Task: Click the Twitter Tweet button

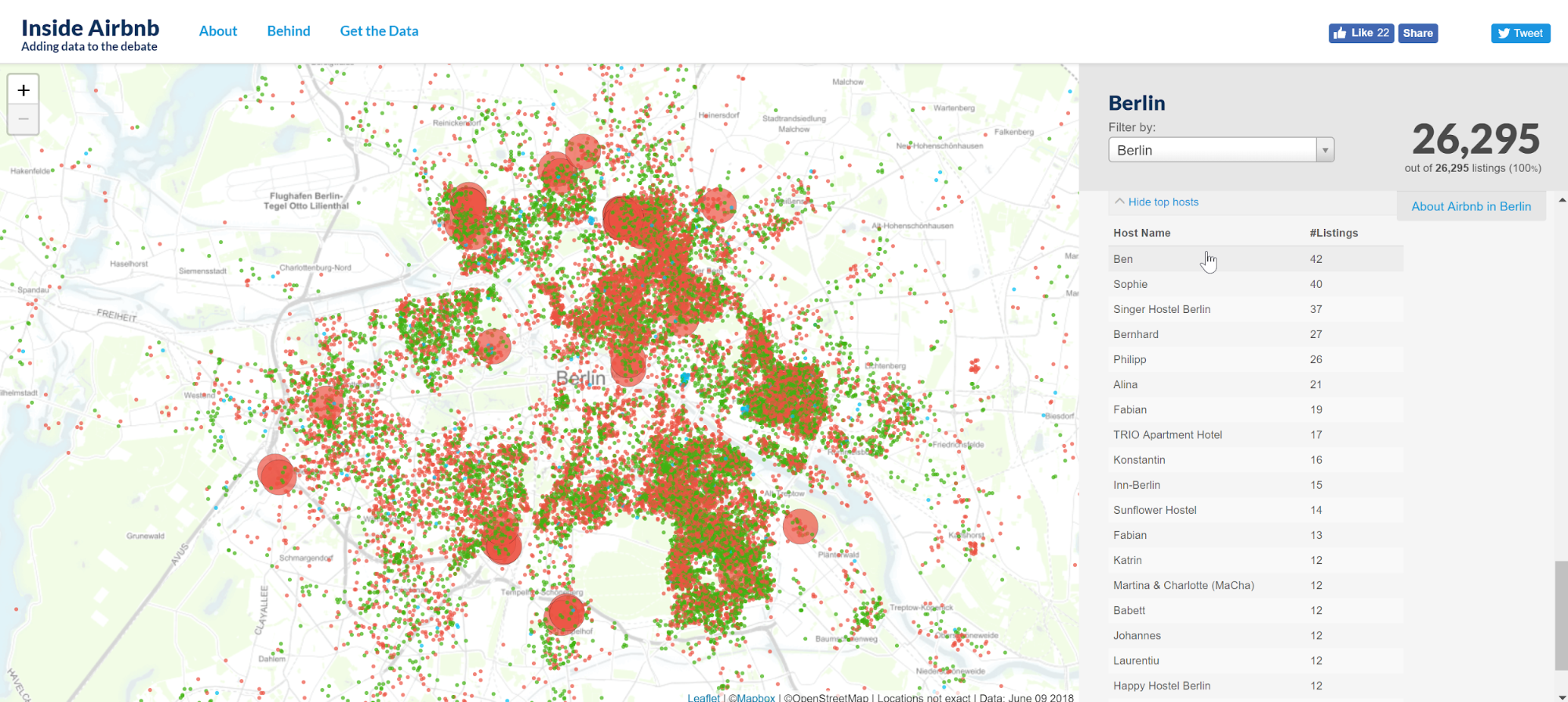Action: pos(1520,33)
